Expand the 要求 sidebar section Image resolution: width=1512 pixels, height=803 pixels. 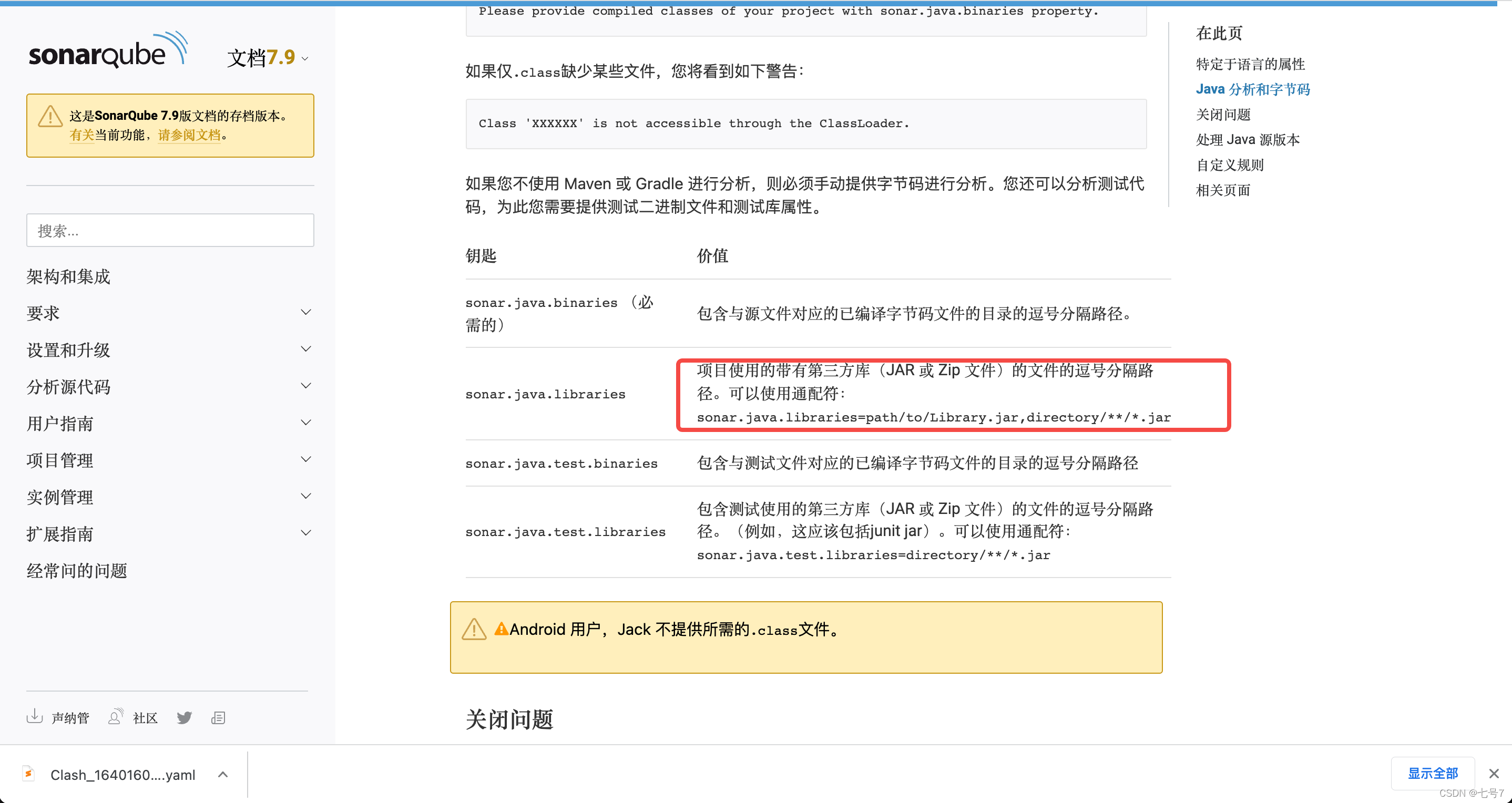pos(306,312)
